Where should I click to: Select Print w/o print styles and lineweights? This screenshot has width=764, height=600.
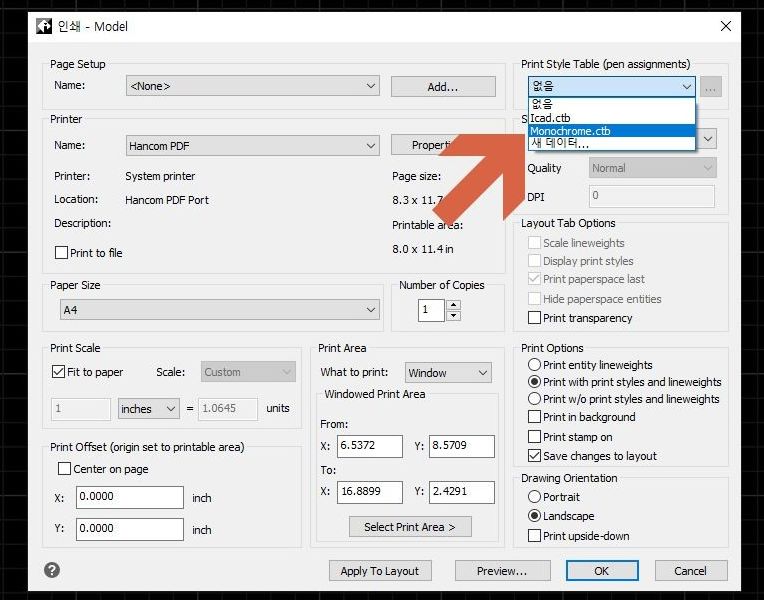coord(535,399)
